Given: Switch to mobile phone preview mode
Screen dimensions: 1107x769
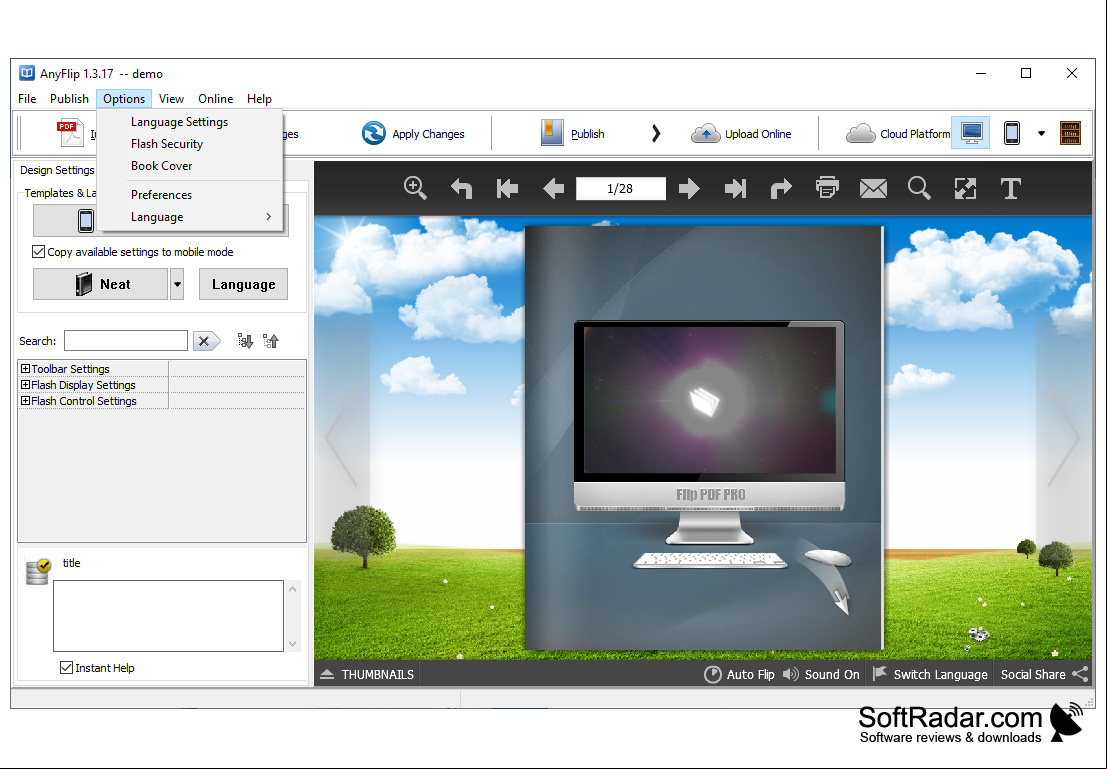Looking at the screenshot, I should pos(1012,133).
